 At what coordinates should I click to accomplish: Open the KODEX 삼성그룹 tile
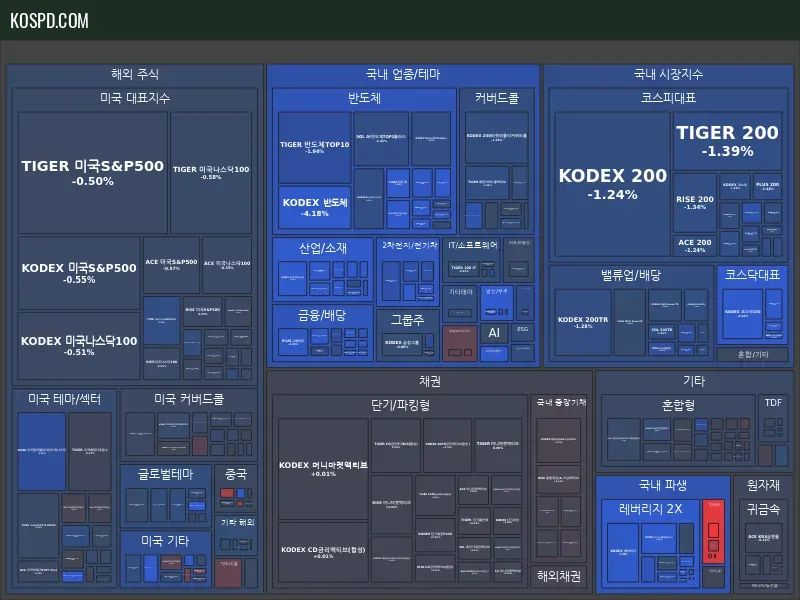coord(403,343)
